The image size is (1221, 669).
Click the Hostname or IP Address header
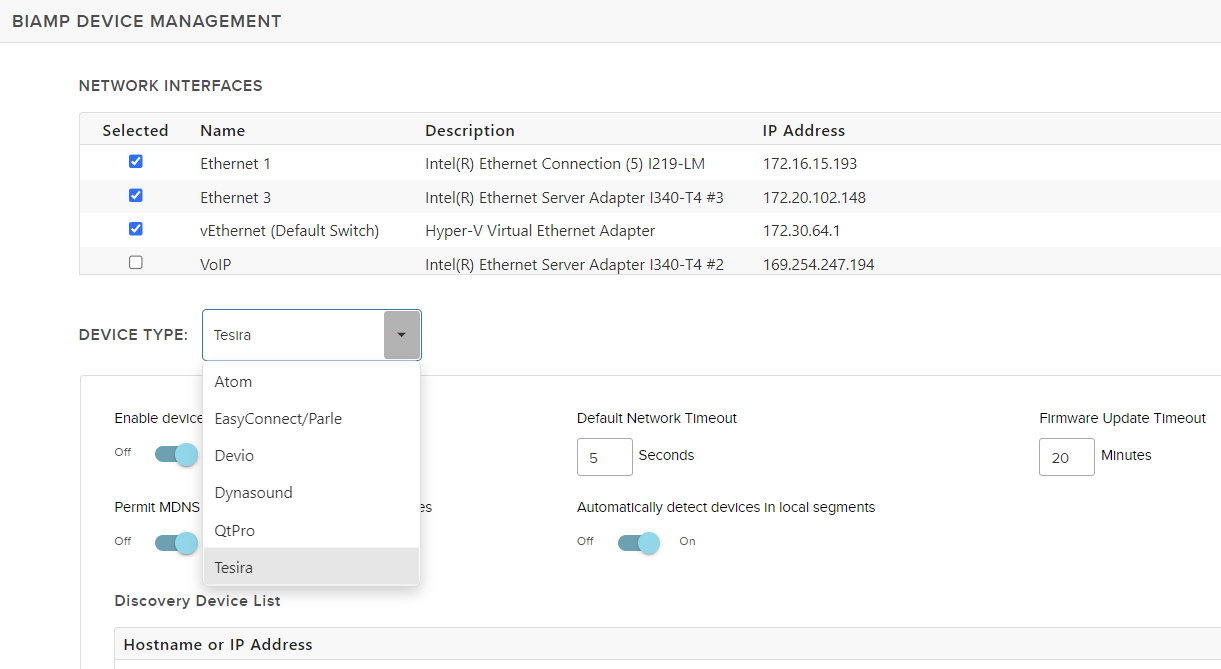[x=218, y=644]
